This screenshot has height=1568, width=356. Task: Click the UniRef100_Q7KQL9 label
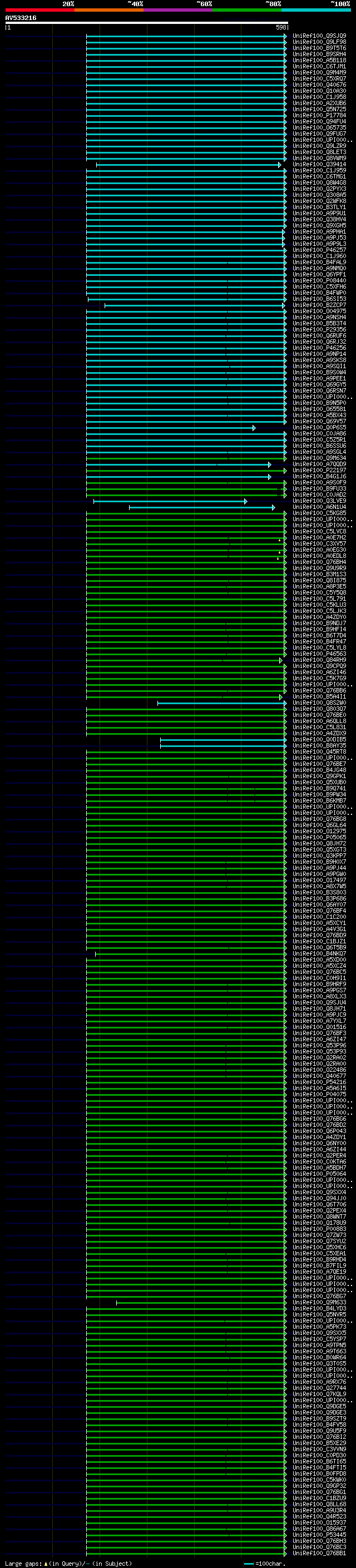[319, 1394]
